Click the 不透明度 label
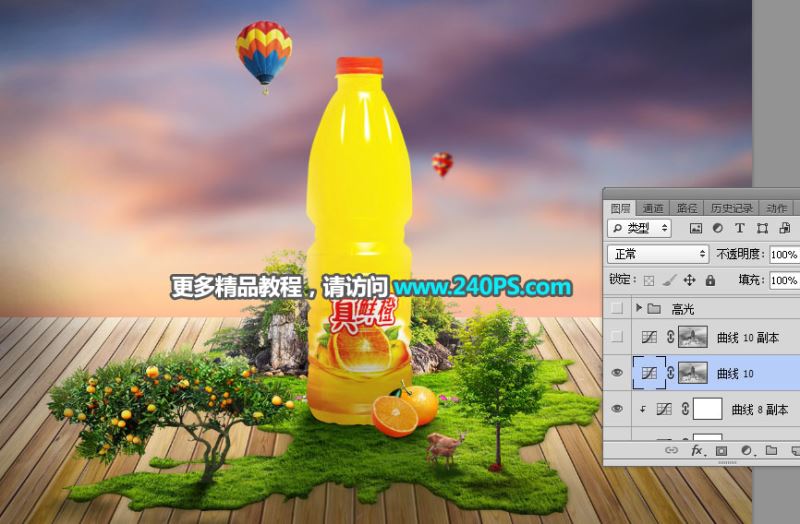 tap(741, 254)
